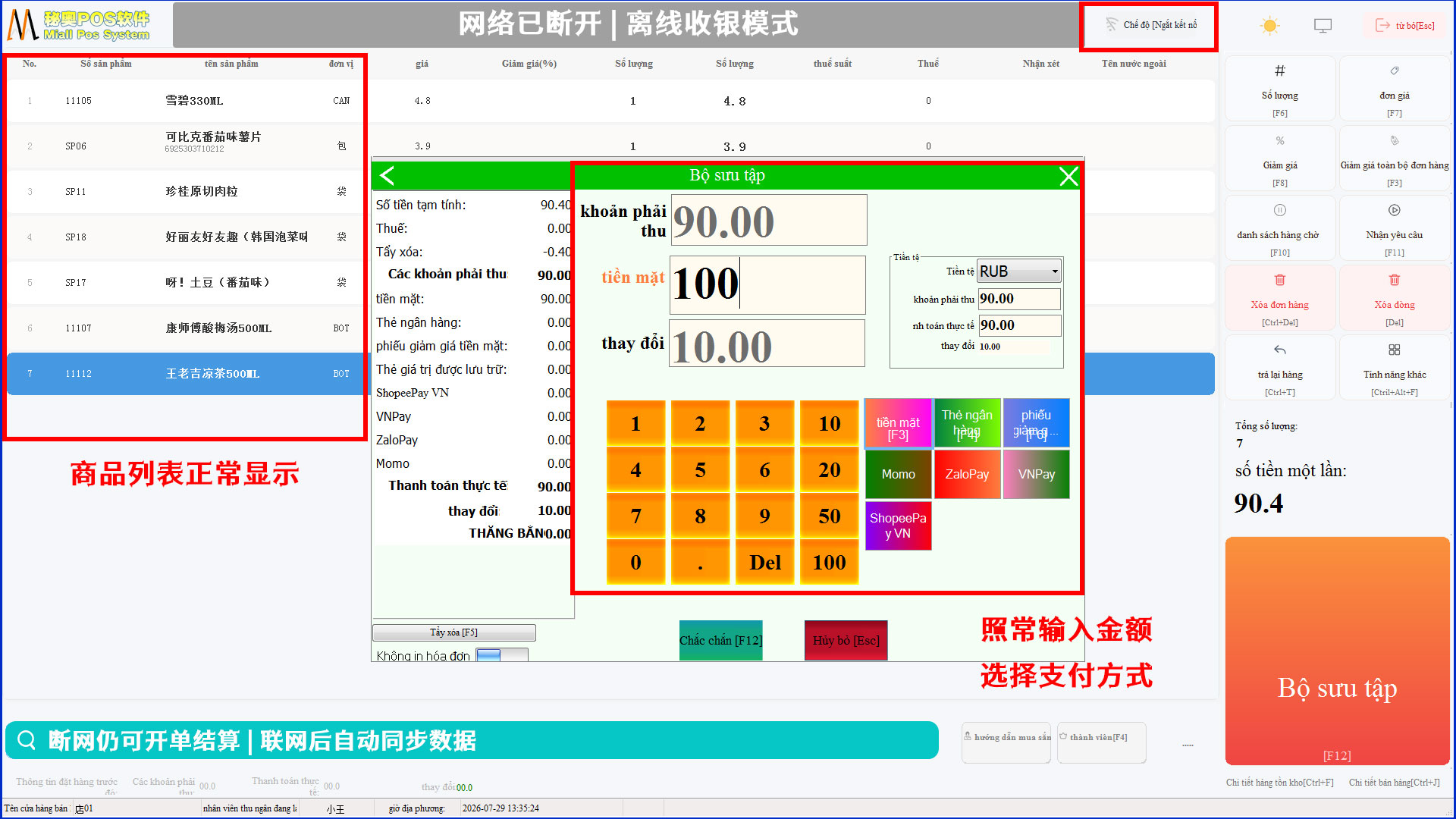Tap the decimal point key
Screen dimensions: 1456x819
pyautogui.click(x=700, y=562)
